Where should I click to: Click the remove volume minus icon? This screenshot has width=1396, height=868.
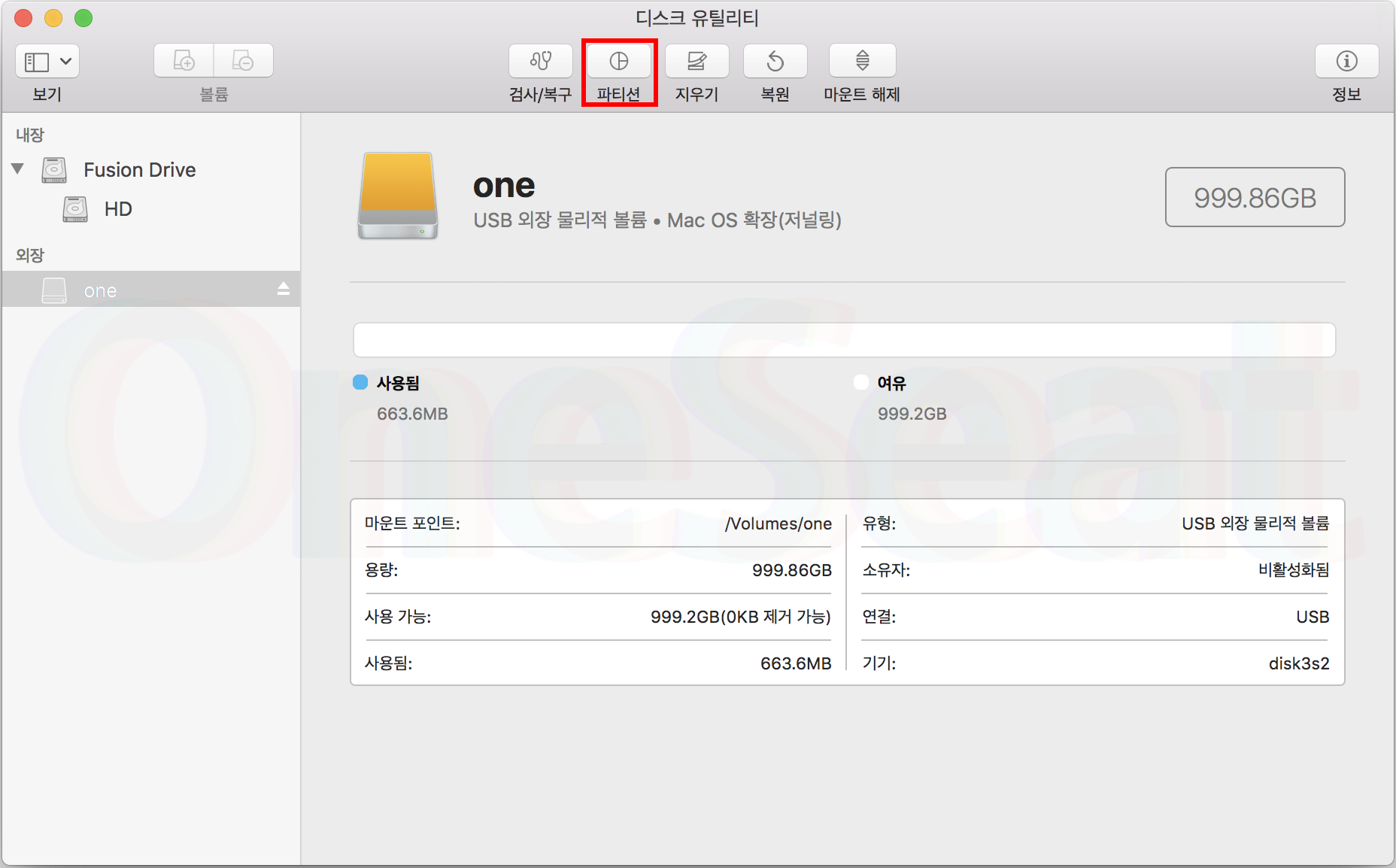click(x=243, y=61)
